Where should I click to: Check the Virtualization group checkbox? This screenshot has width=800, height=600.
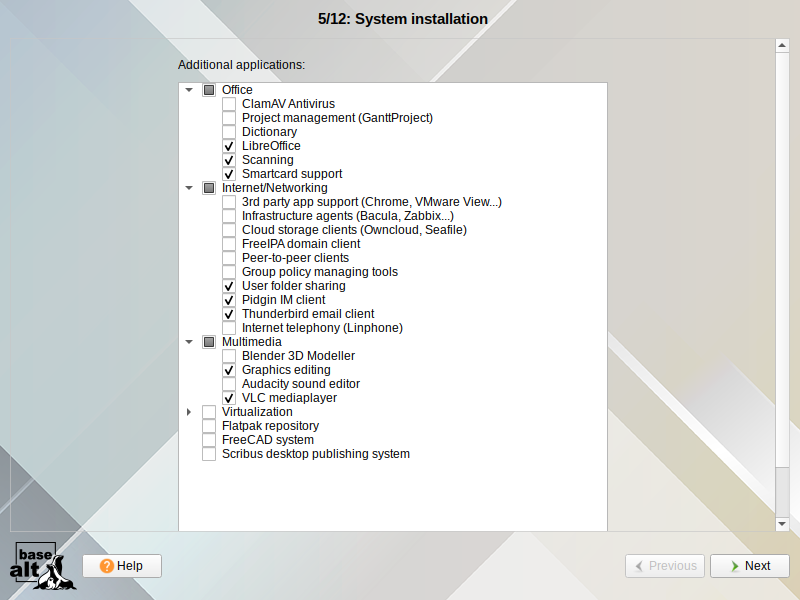209,412
